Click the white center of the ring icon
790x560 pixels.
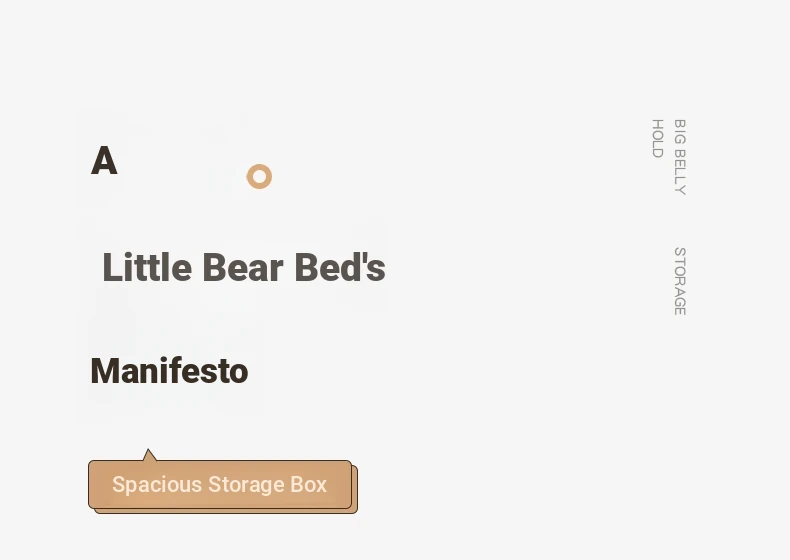point(259,177)
